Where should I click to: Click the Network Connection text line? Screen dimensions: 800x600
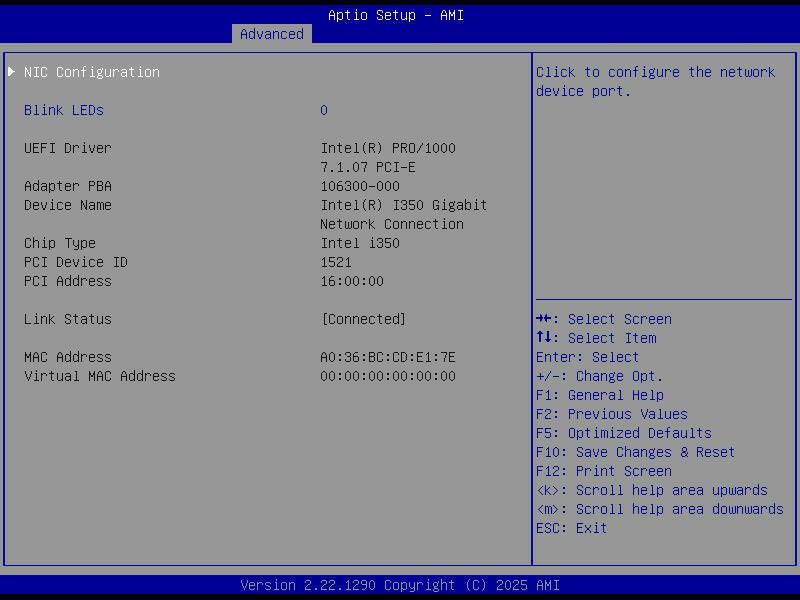392,224
